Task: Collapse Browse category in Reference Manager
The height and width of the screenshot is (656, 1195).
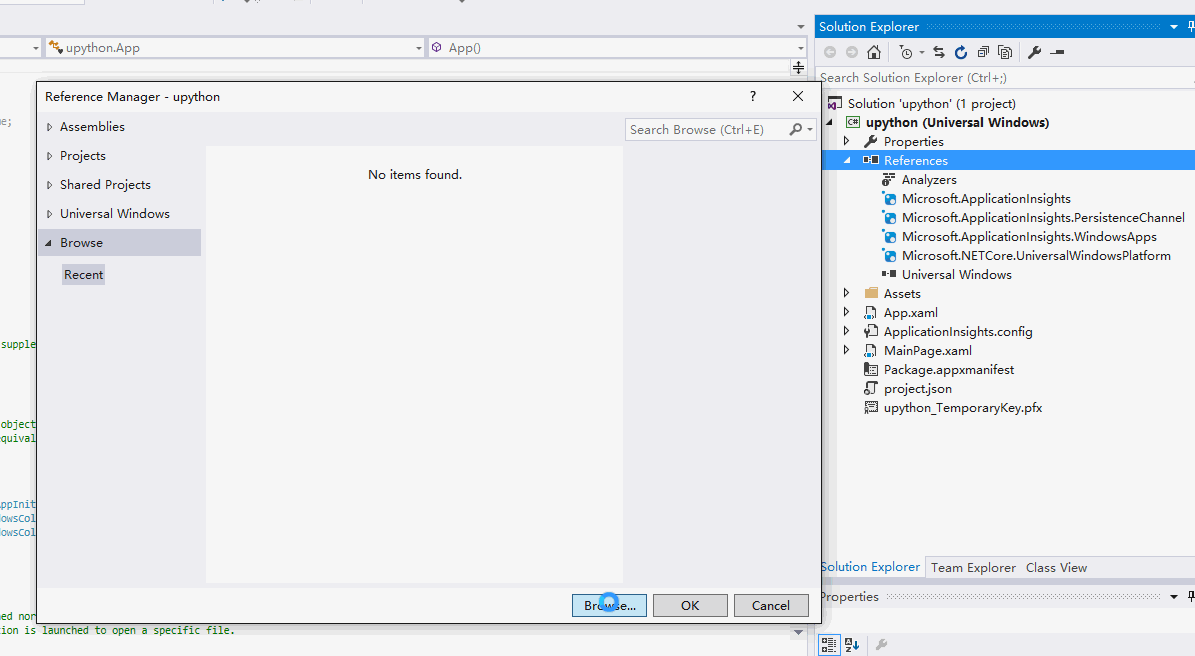Action: [x=49, y=243]
